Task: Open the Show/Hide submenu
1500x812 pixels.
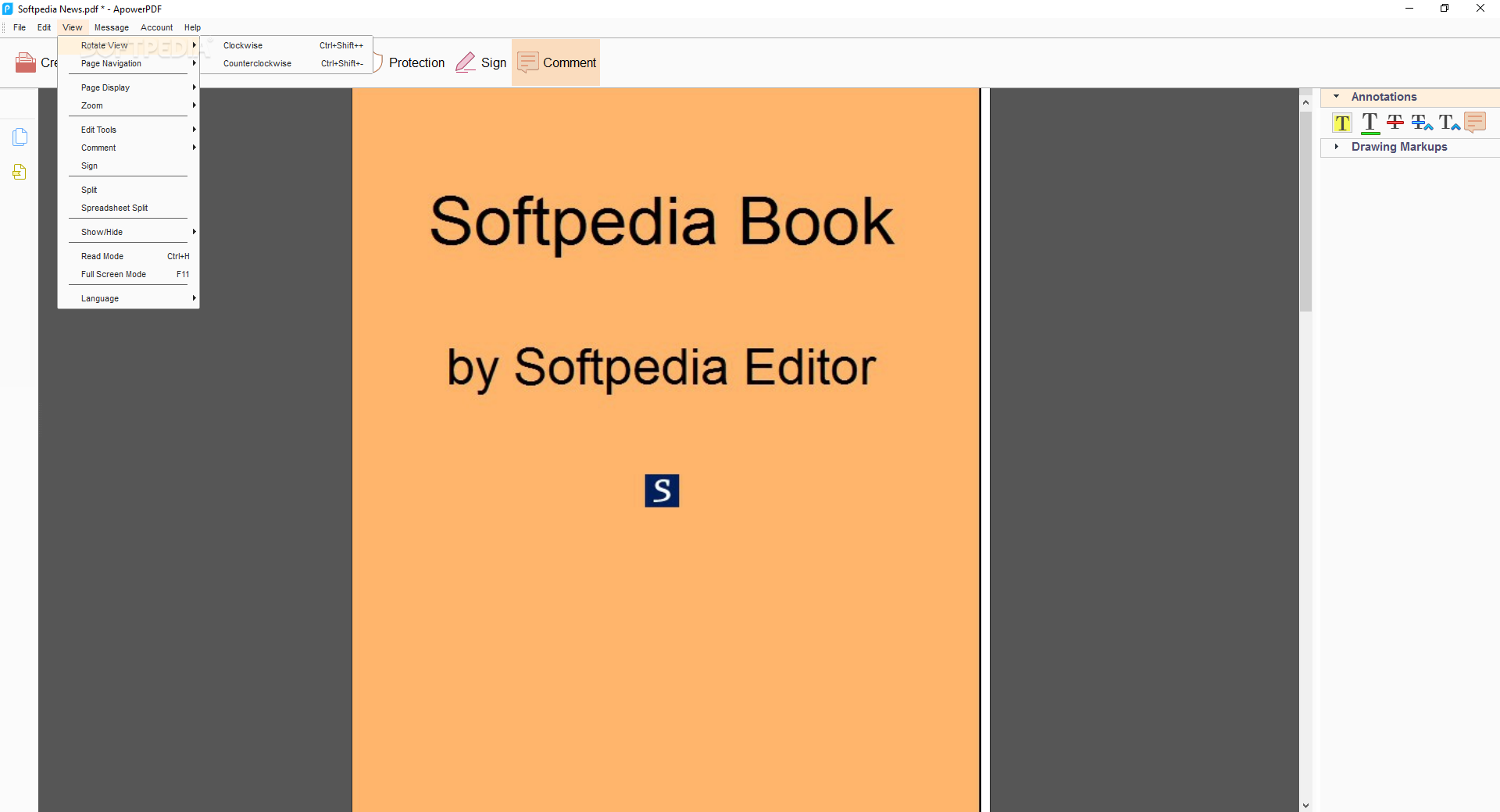Action: pyautogui.click(x=129, y=232)
